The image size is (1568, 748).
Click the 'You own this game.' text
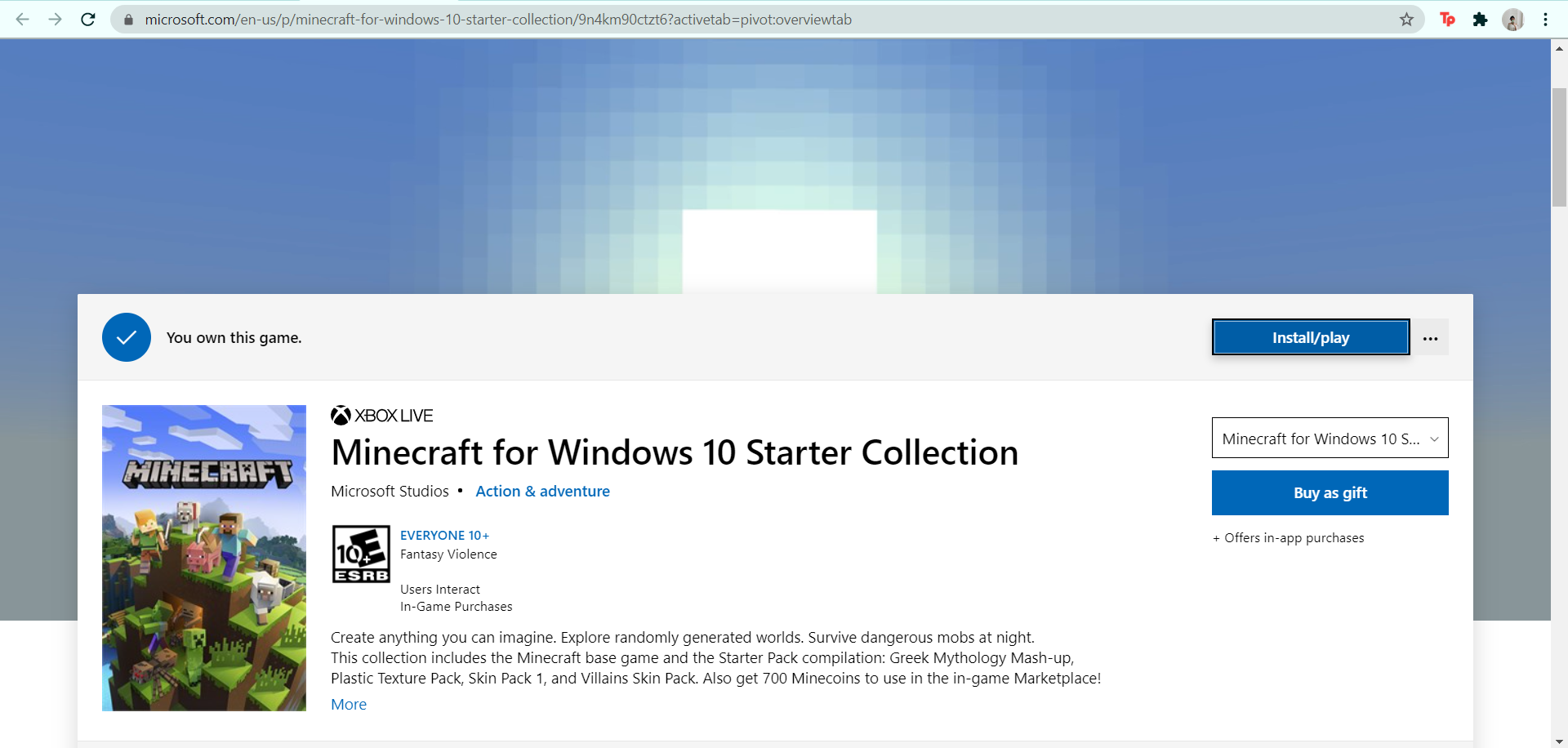[234, 337]
